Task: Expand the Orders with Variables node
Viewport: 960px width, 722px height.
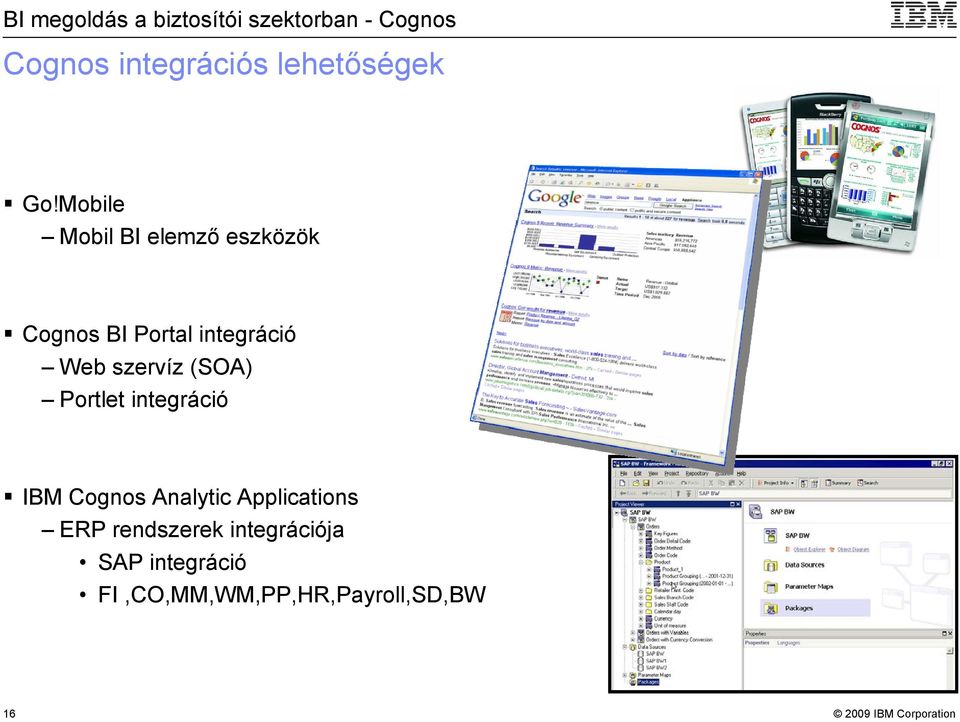Action: click(632, 633)
